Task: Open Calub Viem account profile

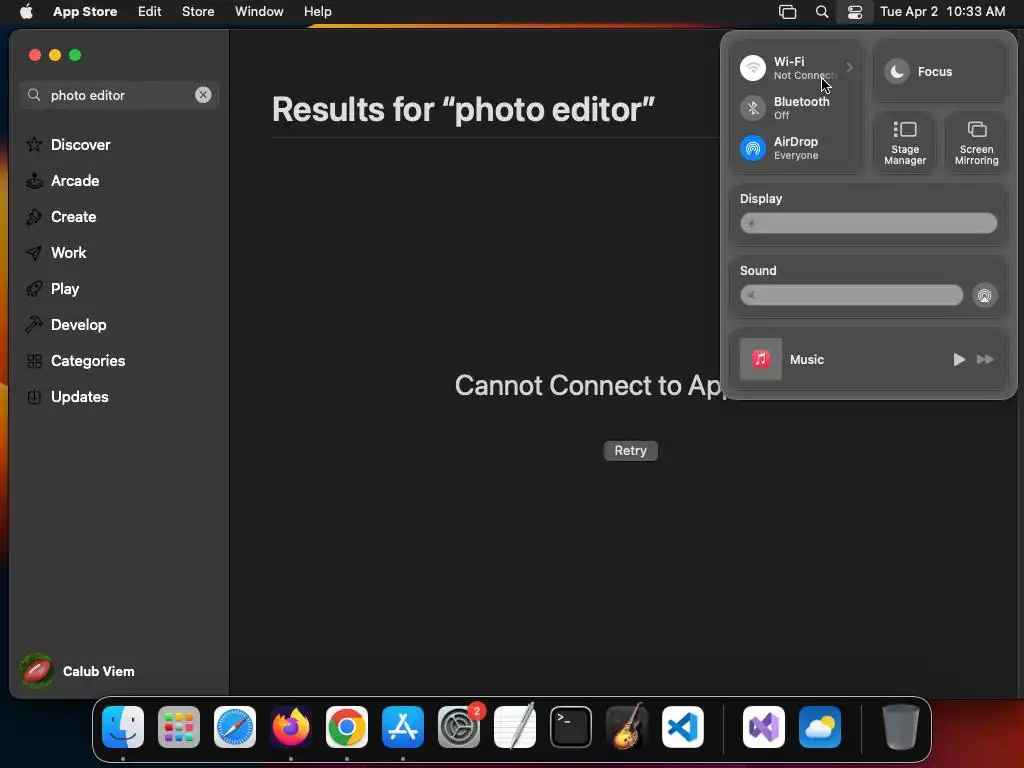Action: [x=77, y=671]
